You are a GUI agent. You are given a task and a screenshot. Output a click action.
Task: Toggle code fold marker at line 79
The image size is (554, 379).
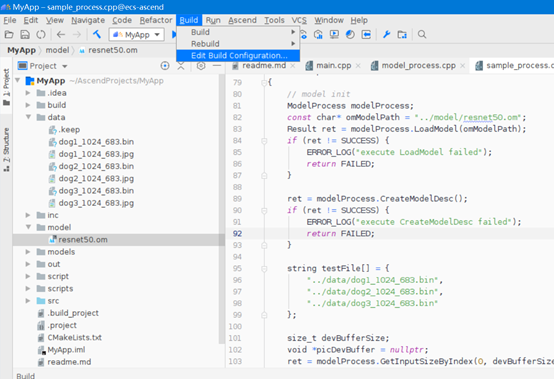(264, 83)
